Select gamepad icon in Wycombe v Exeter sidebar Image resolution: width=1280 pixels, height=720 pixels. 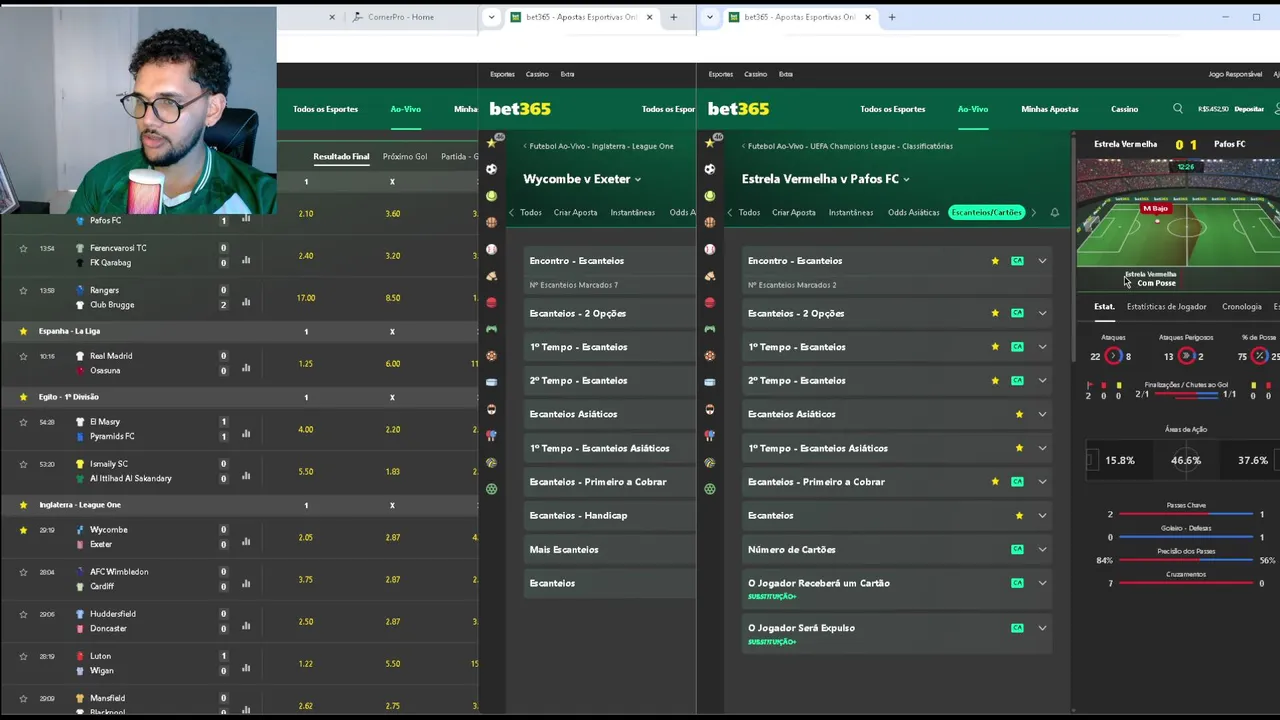click(491, 329)
